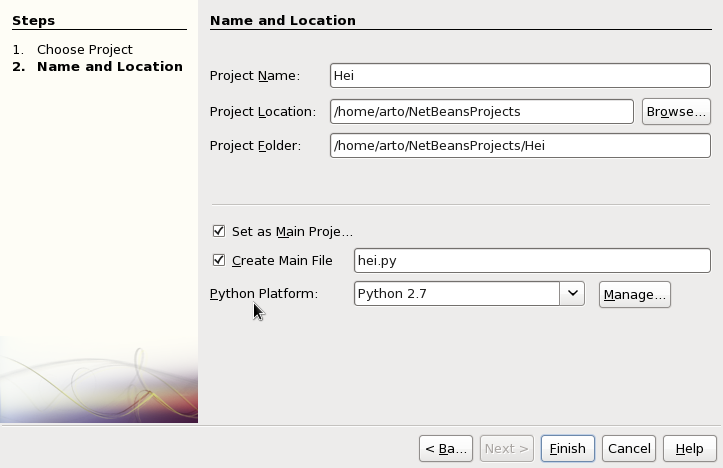The height and width of the screenshot is (468, 723).
Task: Click the Project Name text field
Action: click(520, 76)
